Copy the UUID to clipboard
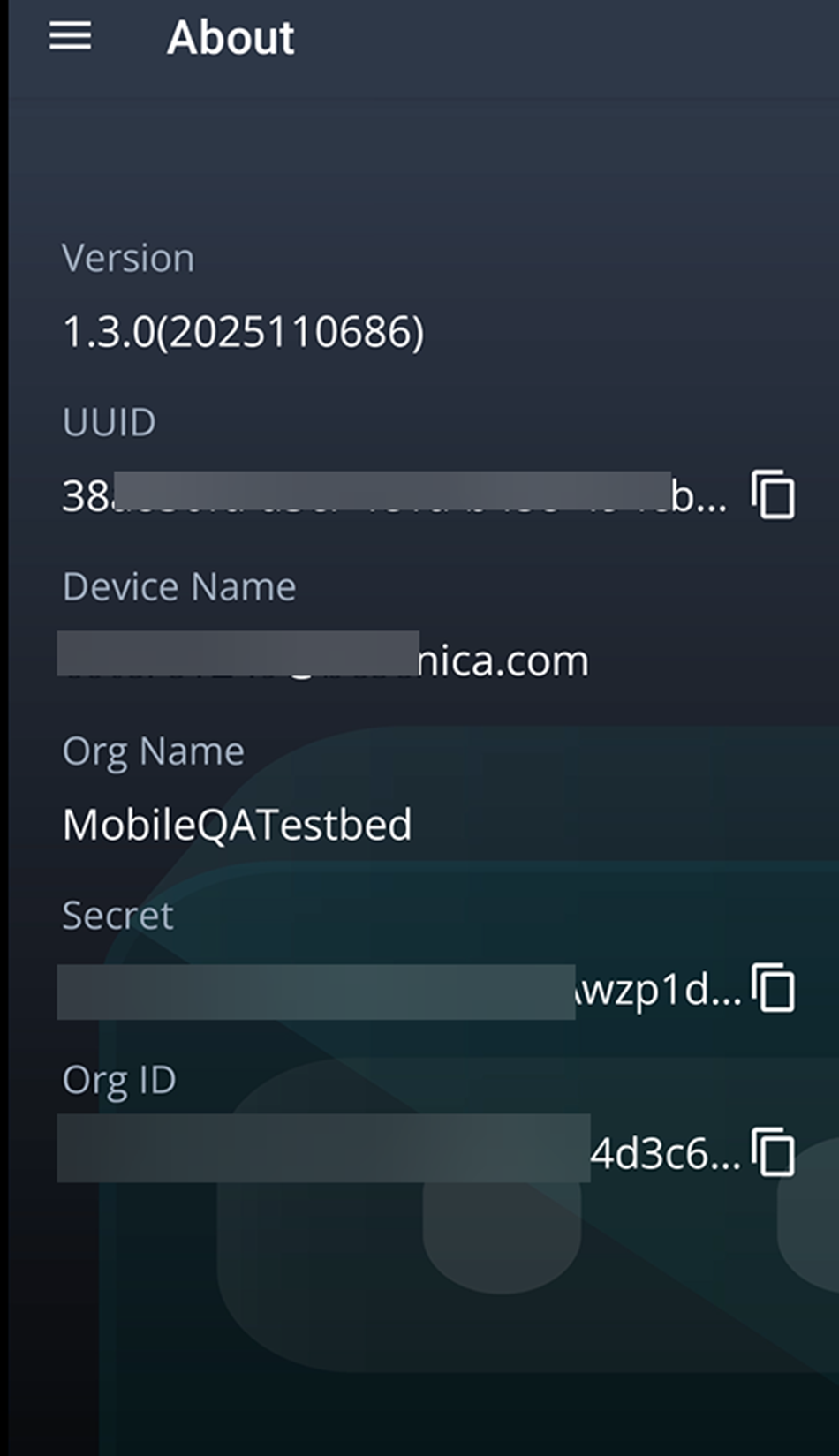 [774, 494]
